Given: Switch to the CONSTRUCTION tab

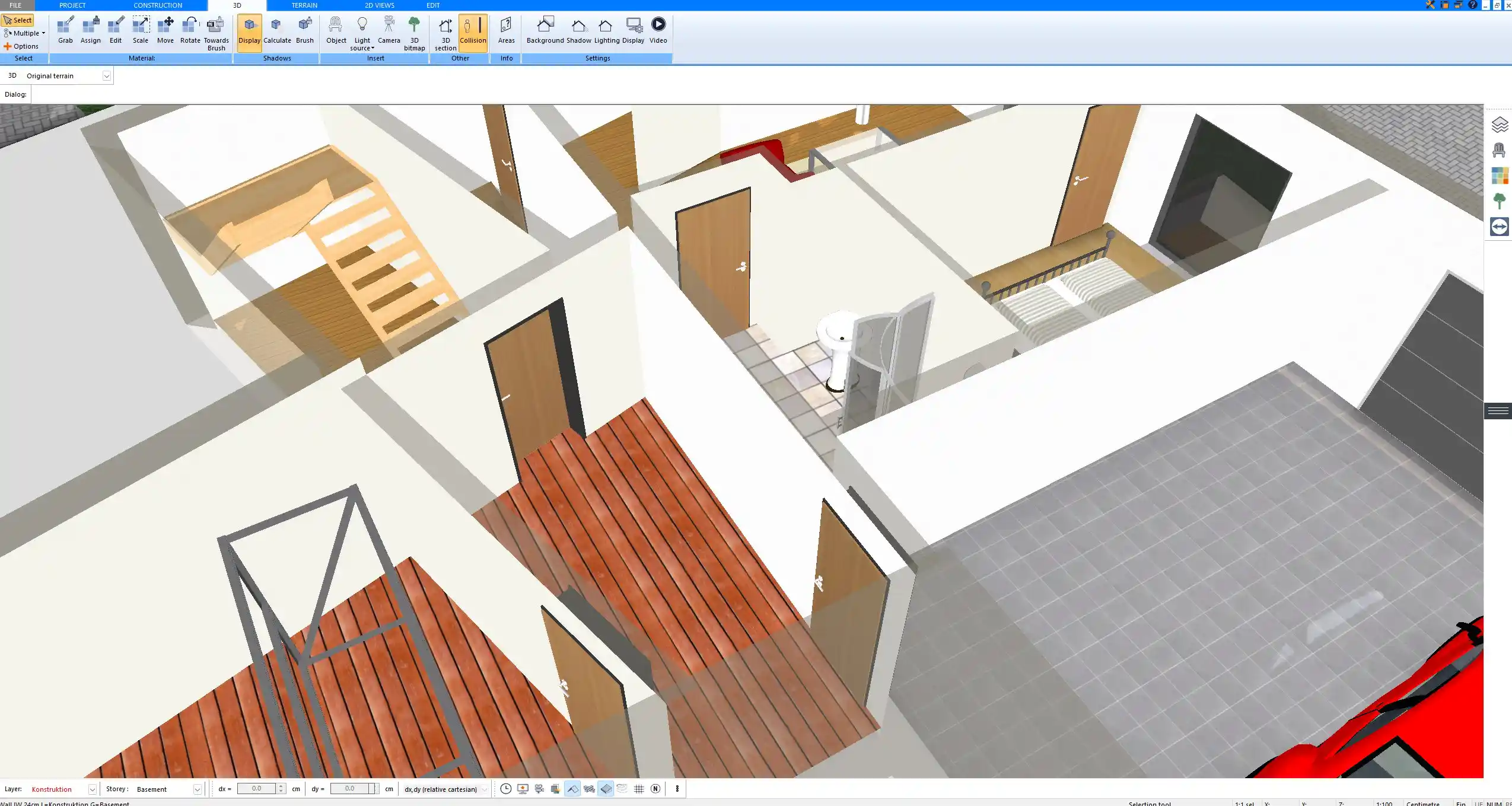Looking at the screenshot, I should click(x=158, y=5).
